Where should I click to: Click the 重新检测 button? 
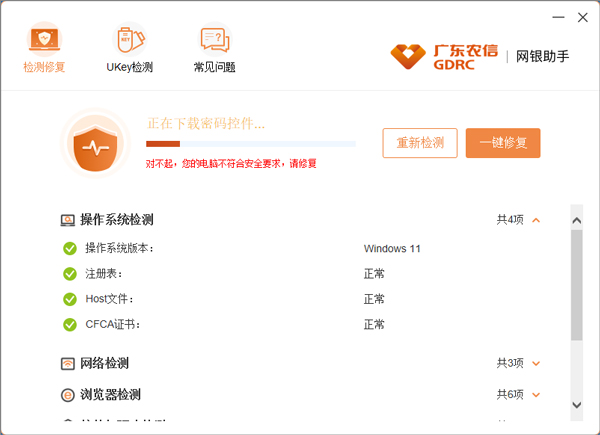[420, 143]
